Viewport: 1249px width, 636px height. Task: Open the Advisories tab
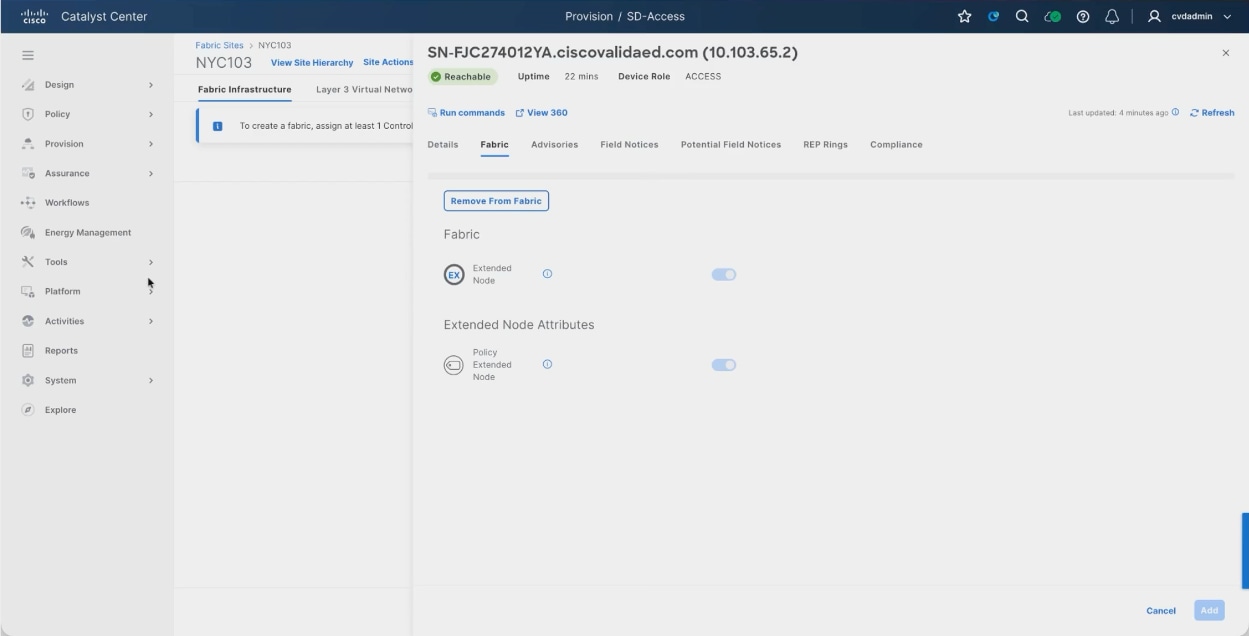pos(555,145)
